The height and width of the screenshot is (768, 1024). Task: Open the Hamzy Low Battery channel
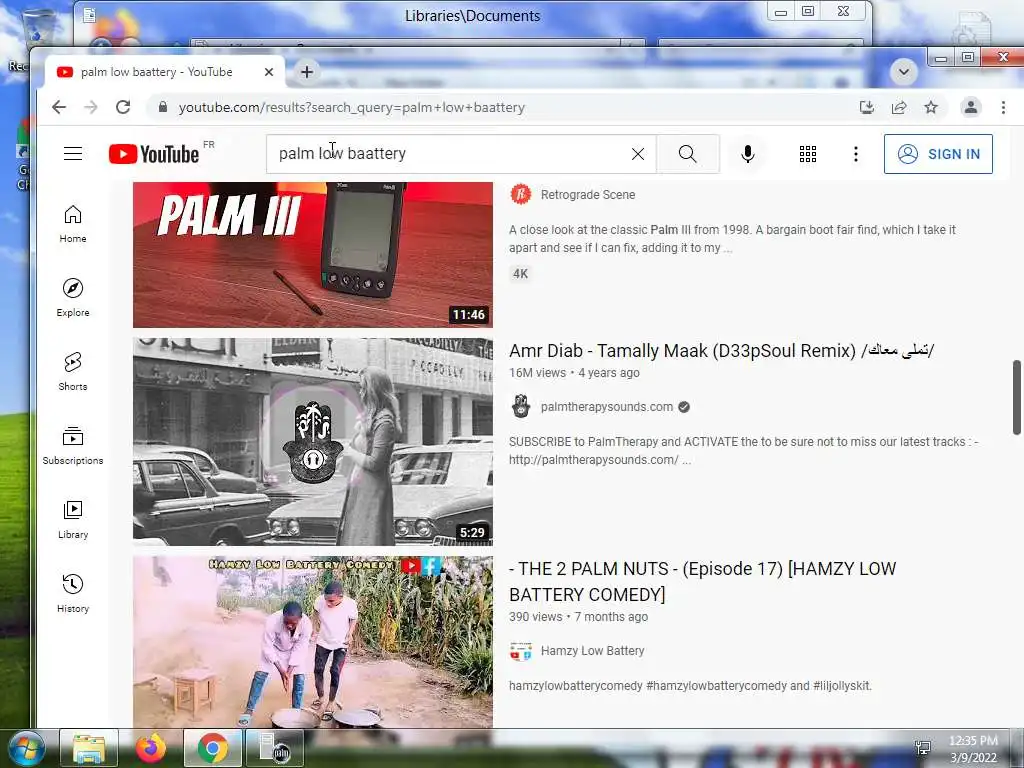click(592, 650)
